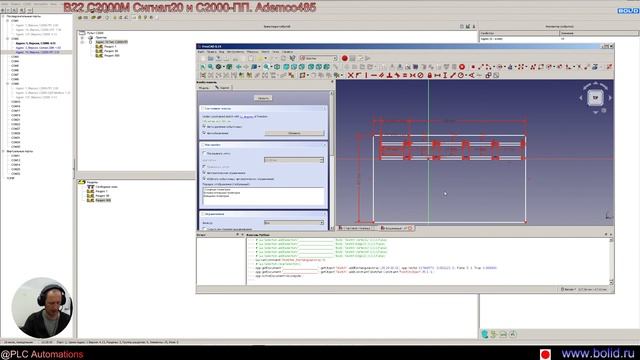The height and width of the screenshot is (360, 640).
Task: Select the angle constraint icon
Action: click(472, 76)
